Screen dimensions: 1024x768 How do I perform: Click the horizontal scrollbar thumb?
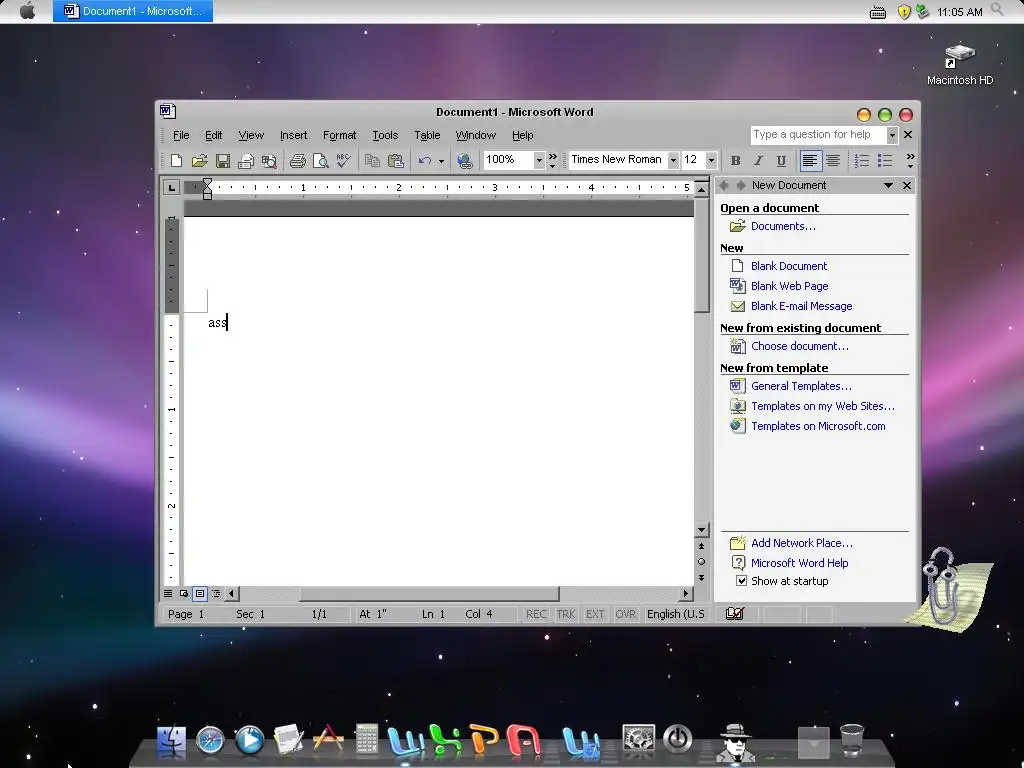point(429,594)
